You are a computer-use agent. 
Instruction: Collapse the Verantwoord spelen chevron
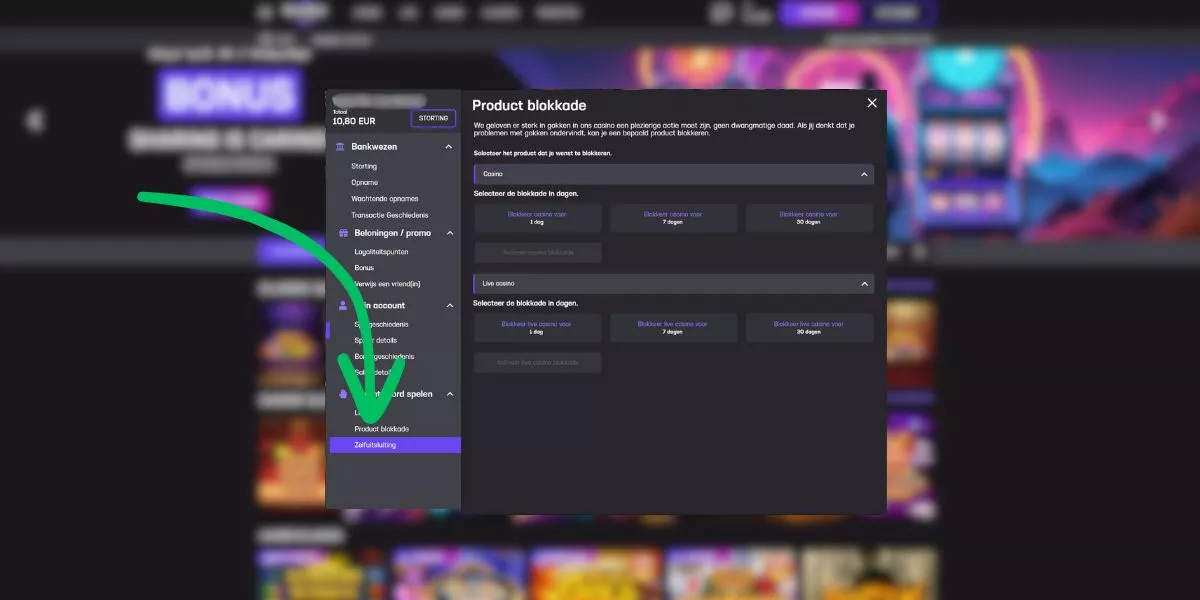pos(449,394)
